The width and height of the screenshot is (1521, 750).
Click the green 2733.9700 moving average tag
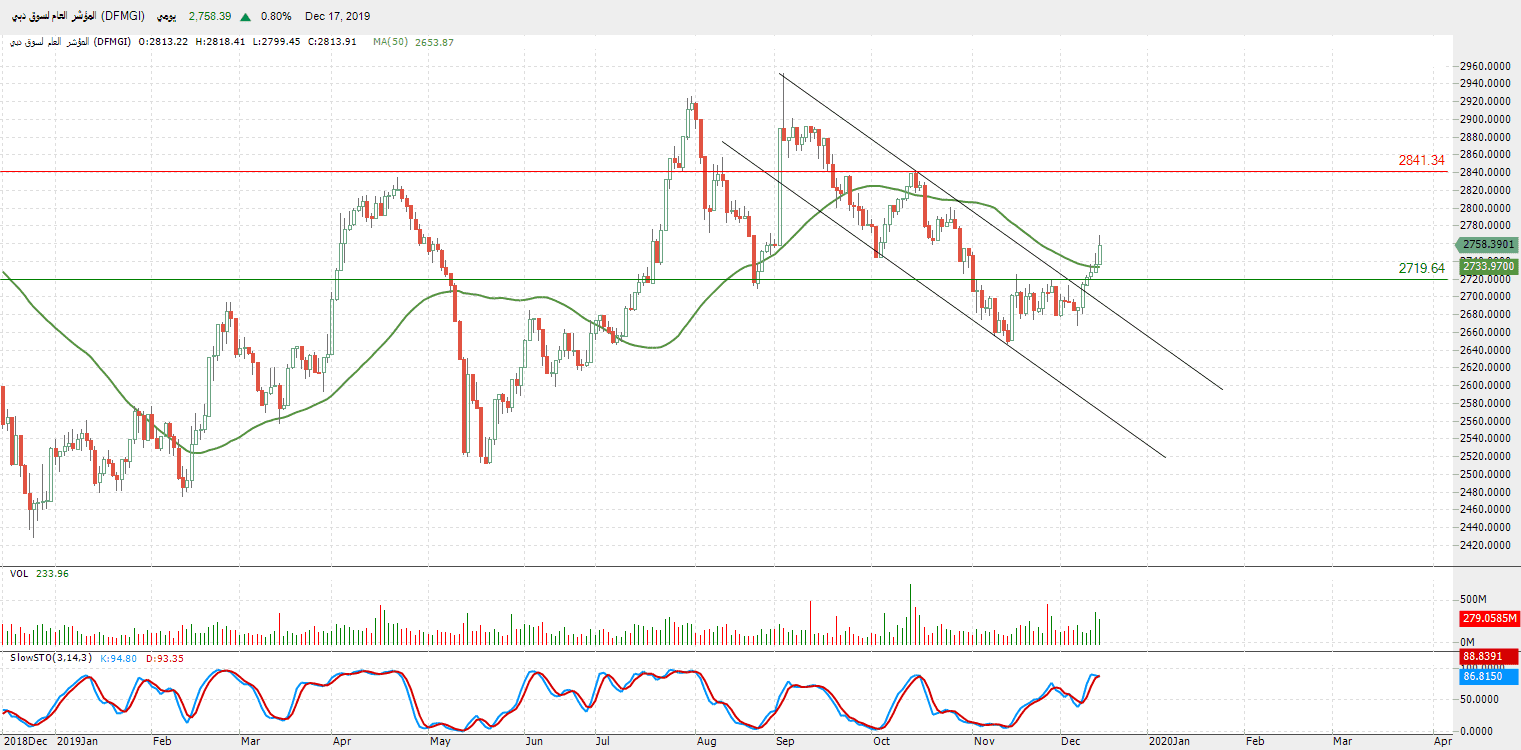click(1488, 265)
